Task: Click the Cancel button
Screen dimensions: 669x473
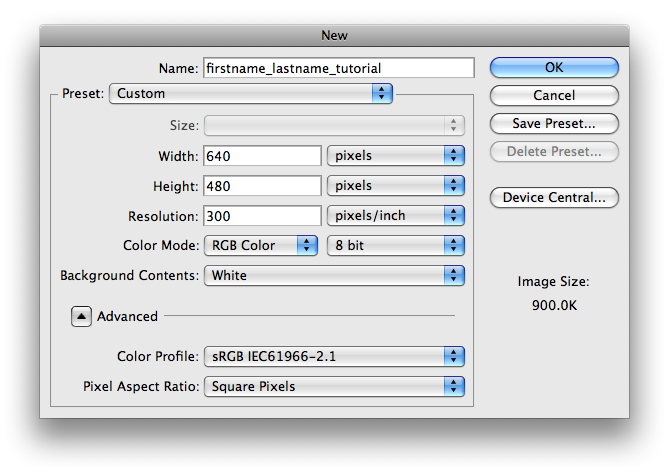Action: click(x=554, y=96)
